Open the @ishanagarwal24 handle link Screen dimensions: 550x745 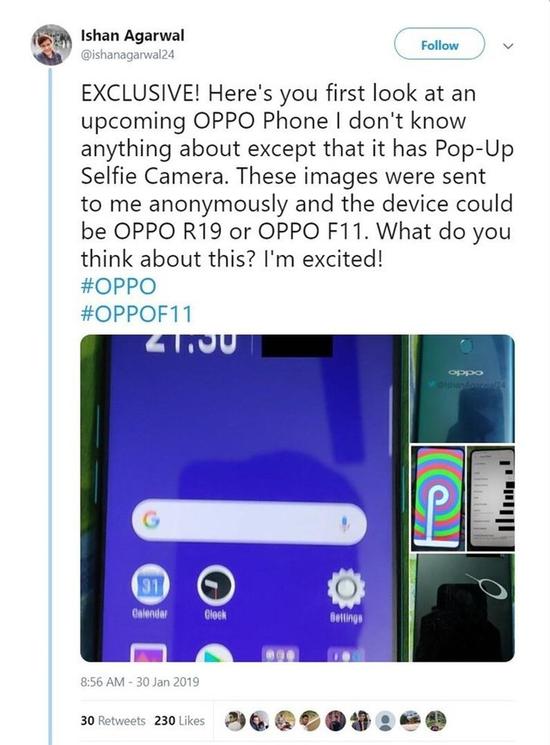point(128,55)
